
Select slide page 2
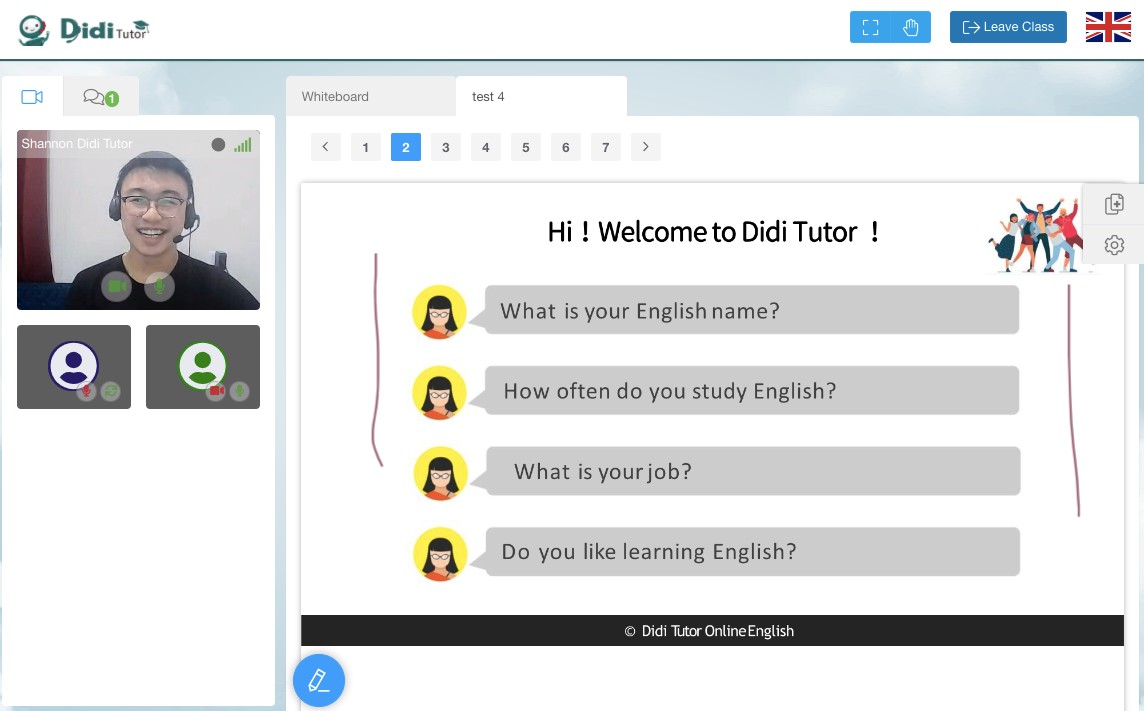click(x=406, y=147)
